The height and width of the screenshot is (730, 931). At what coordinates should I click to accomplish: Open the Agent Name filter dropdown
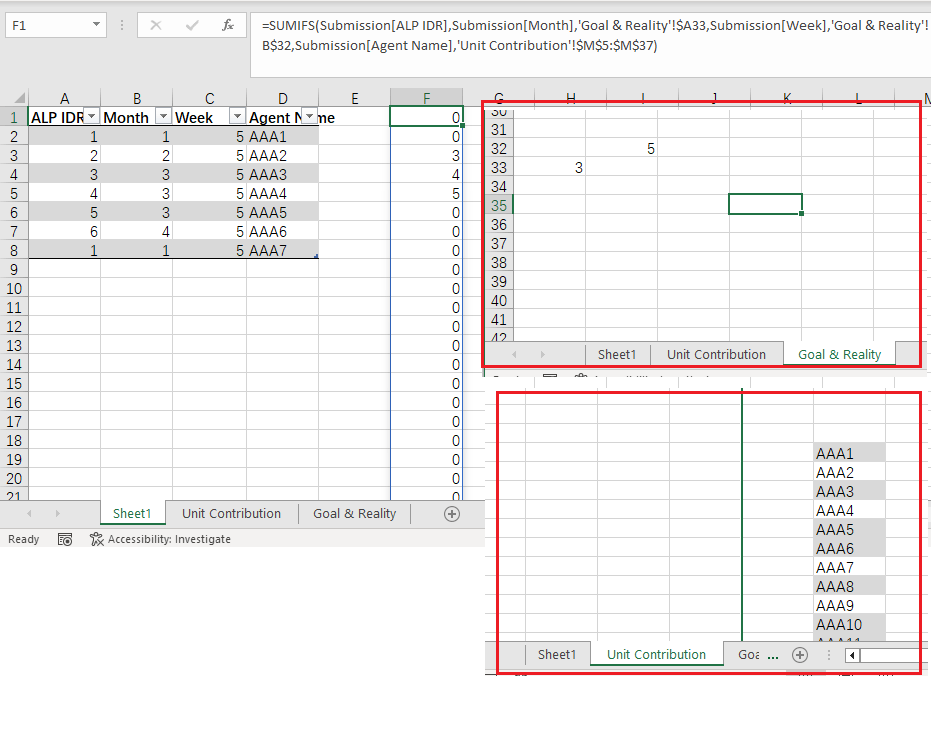[309, 116]
